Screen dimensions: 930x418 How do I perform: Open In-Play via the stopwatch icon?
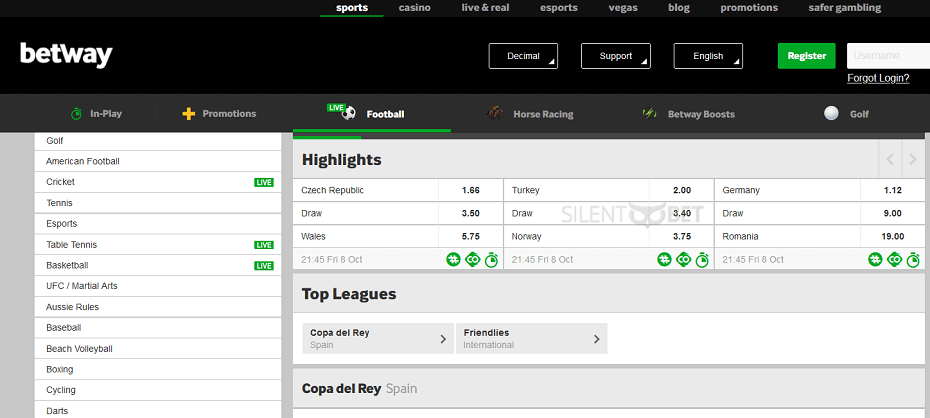pyautogui.click(x=76, y=113)
